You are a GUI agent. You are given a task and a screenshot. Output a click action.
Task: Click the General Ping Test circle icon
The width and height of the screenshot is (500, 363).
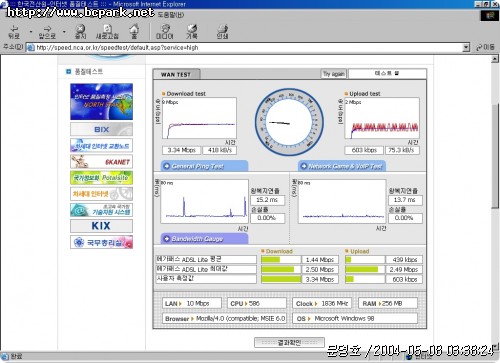[167, 166]
